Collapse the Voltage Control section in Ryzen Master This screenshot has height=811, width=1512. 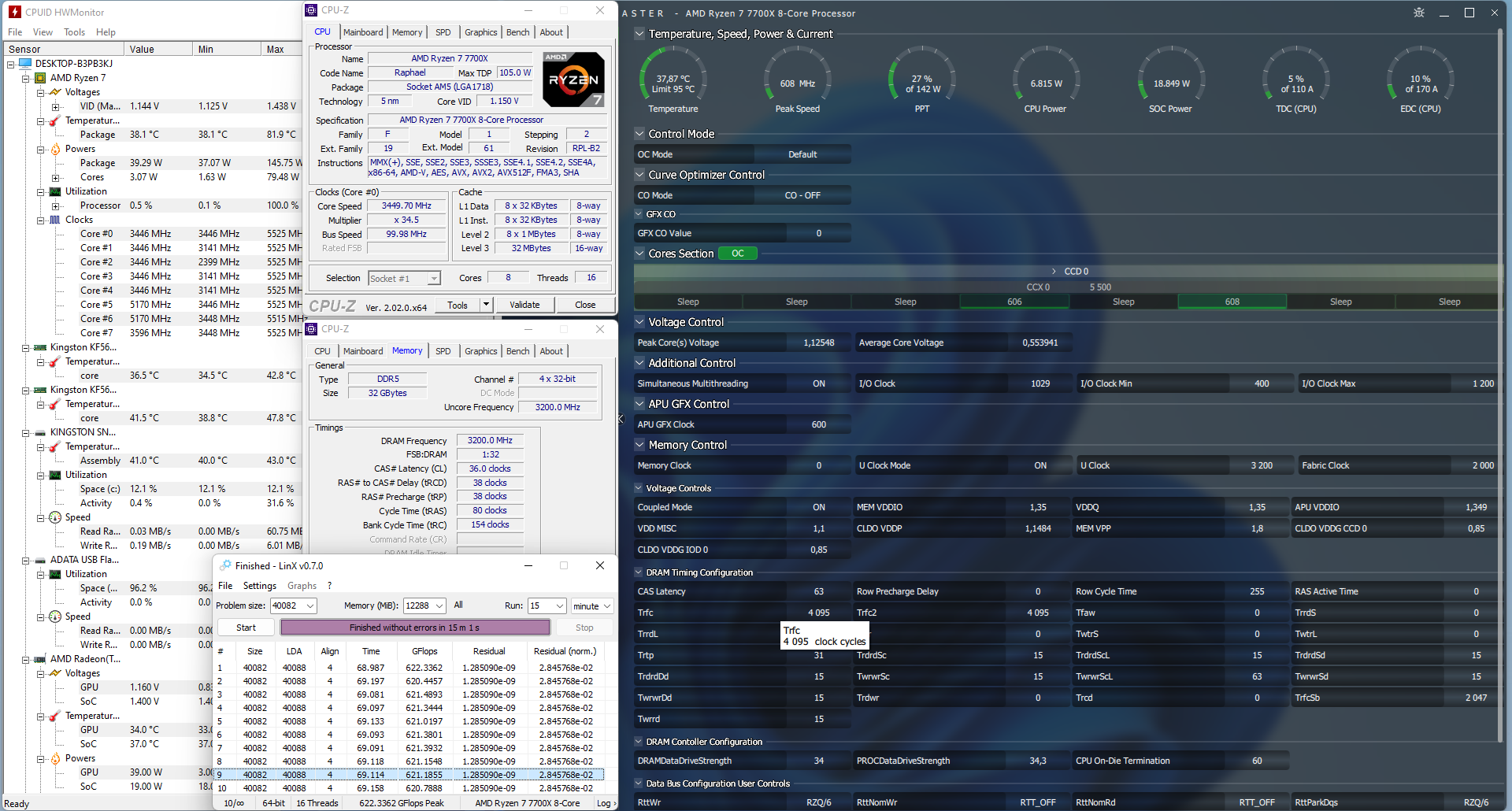(639, 322)
